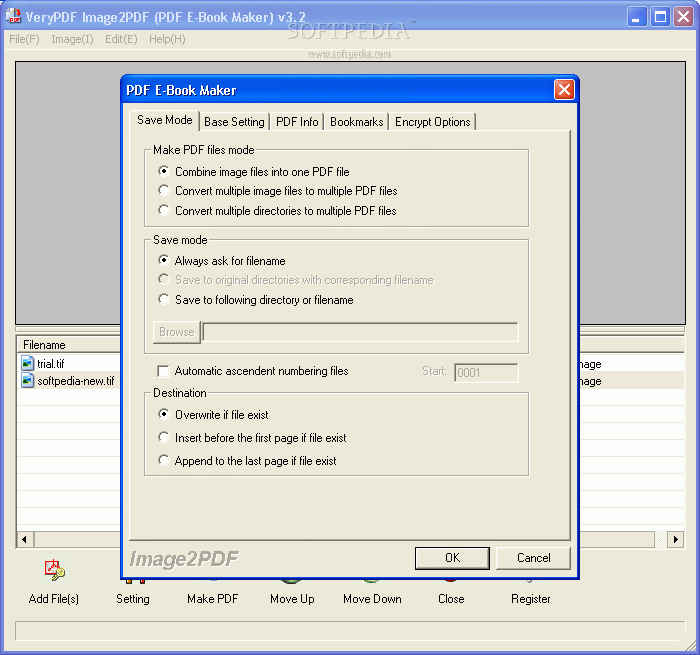Screen dimensions: 700x655
Task: Click Cancel in the E-Book Maker dialog
Action: point(533,558)
